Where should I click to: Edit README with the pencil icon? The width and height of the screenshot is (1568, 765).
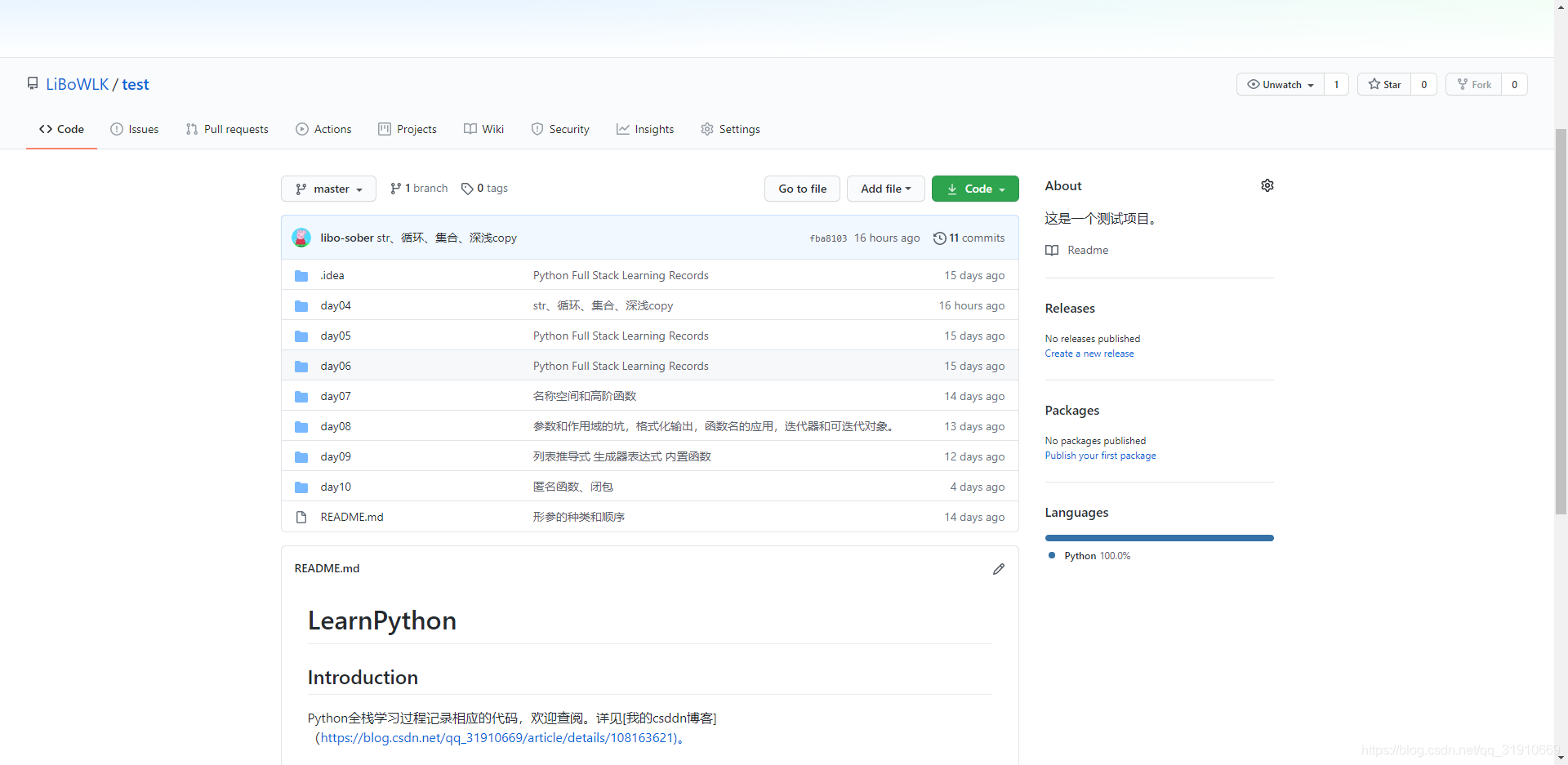pos(999,569)
